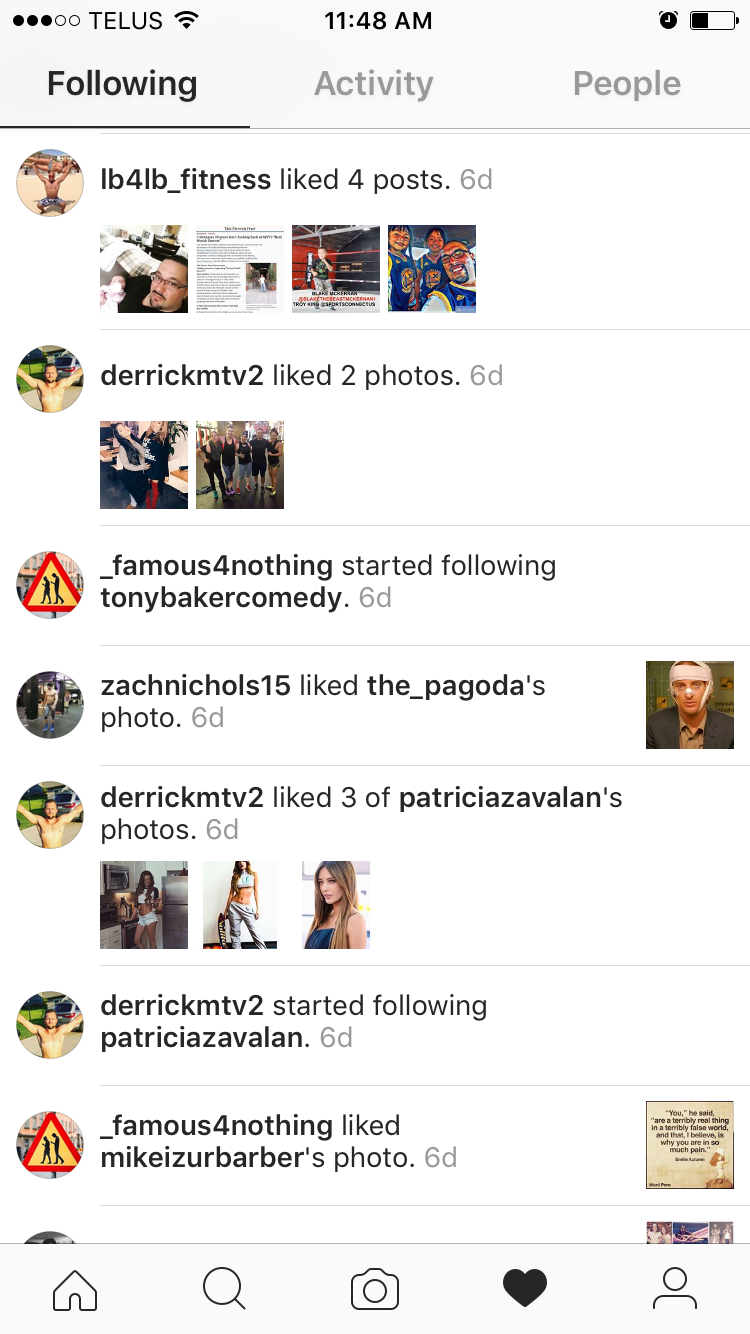Tap zachnichols15 profile avatar

coord(50,704)
